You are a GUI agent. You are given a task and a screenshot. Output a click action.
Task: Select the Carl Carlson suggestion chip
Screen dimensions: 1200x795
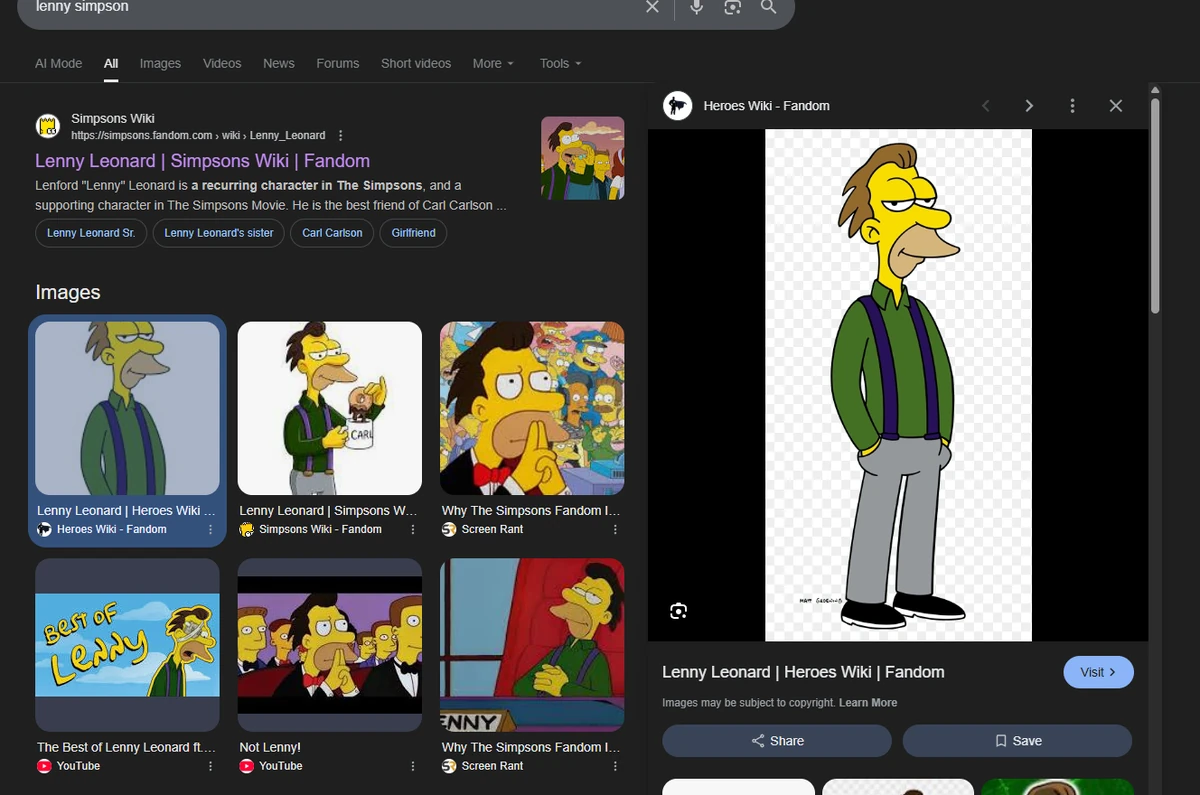[331, 232]
